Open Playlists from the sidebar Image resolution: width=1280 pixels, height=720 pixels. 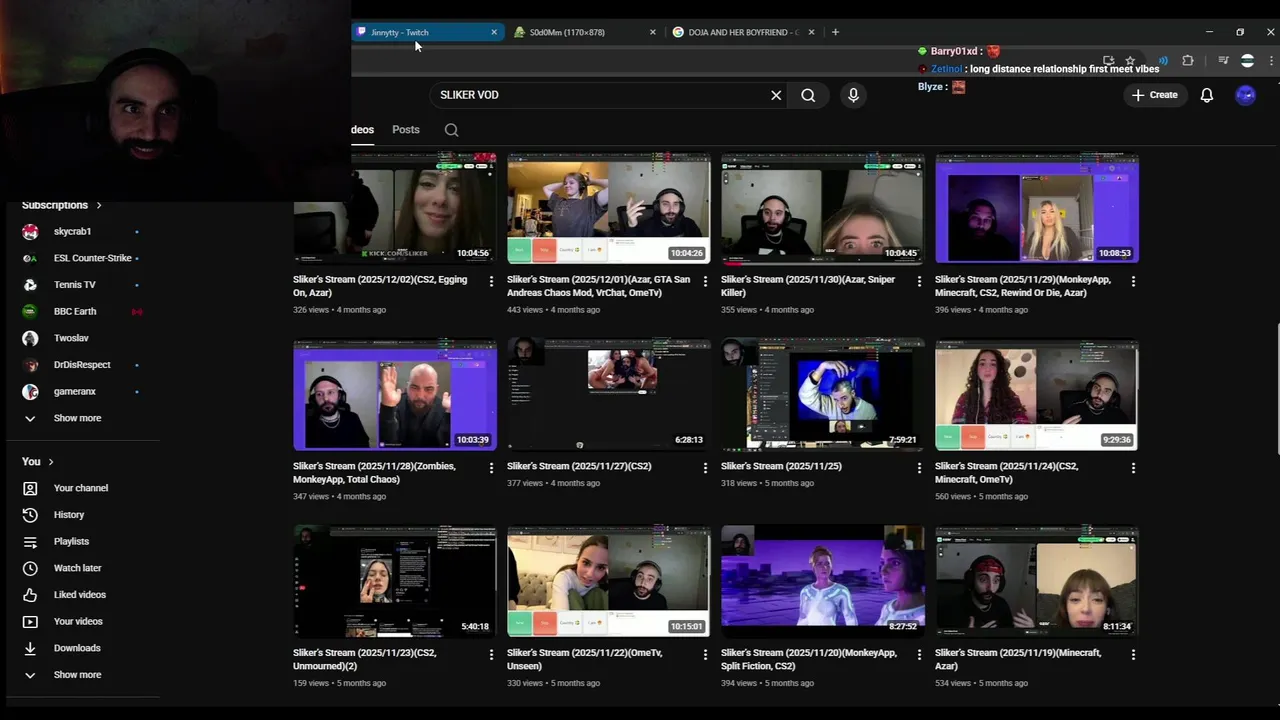pyautogui.click(x=71, y=541)
